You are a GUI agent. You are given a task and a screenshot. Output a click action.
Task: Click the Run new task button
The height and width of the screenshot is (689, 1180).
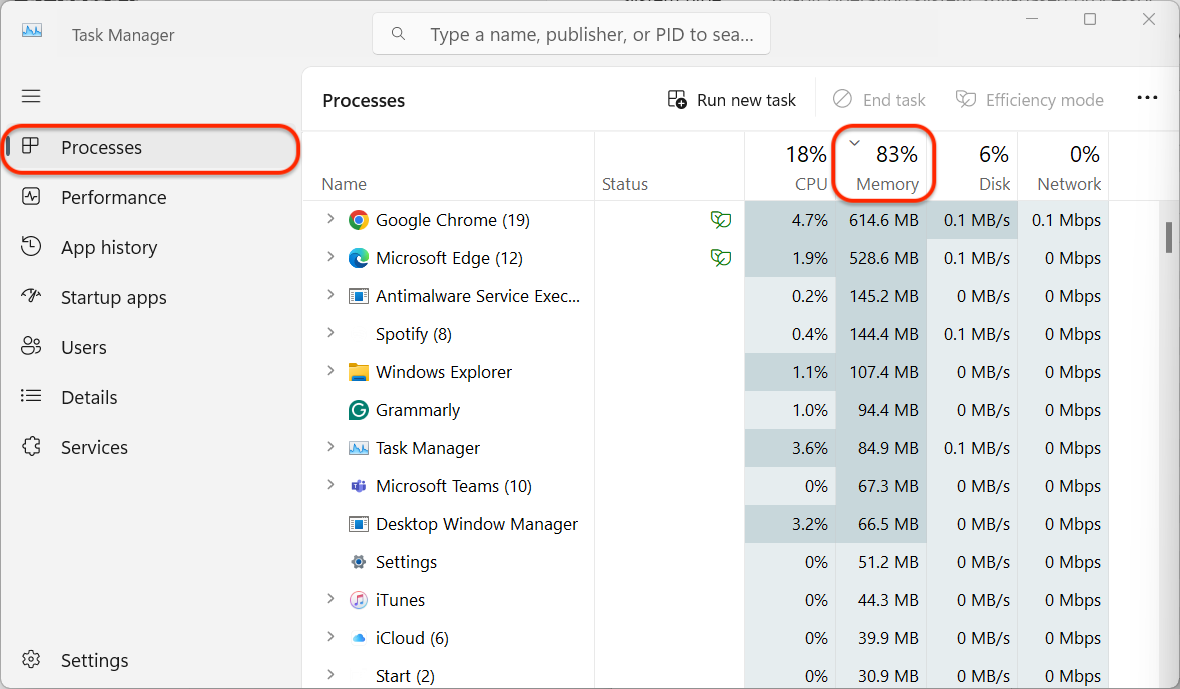pyautogui.click(x=731, y=100)
